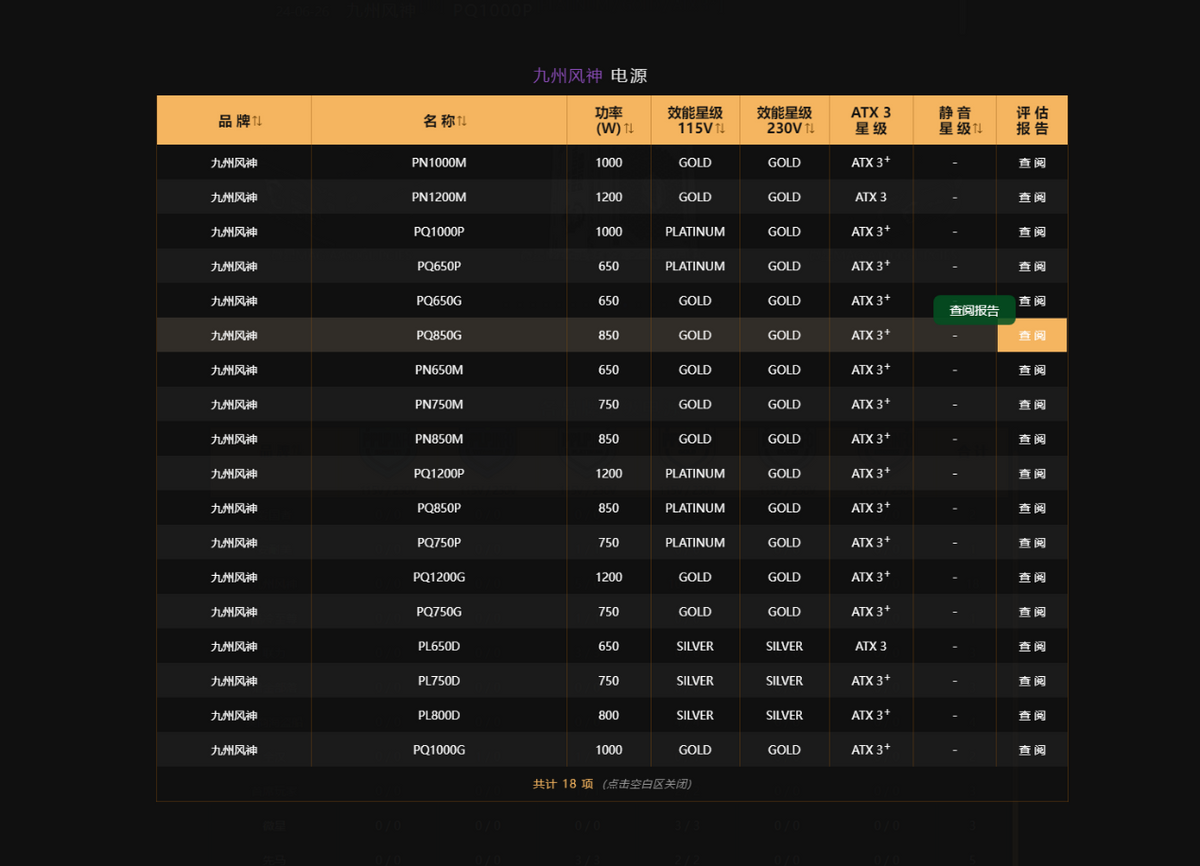
Task: Select the PN850M model name
Action: coord(439,439)
